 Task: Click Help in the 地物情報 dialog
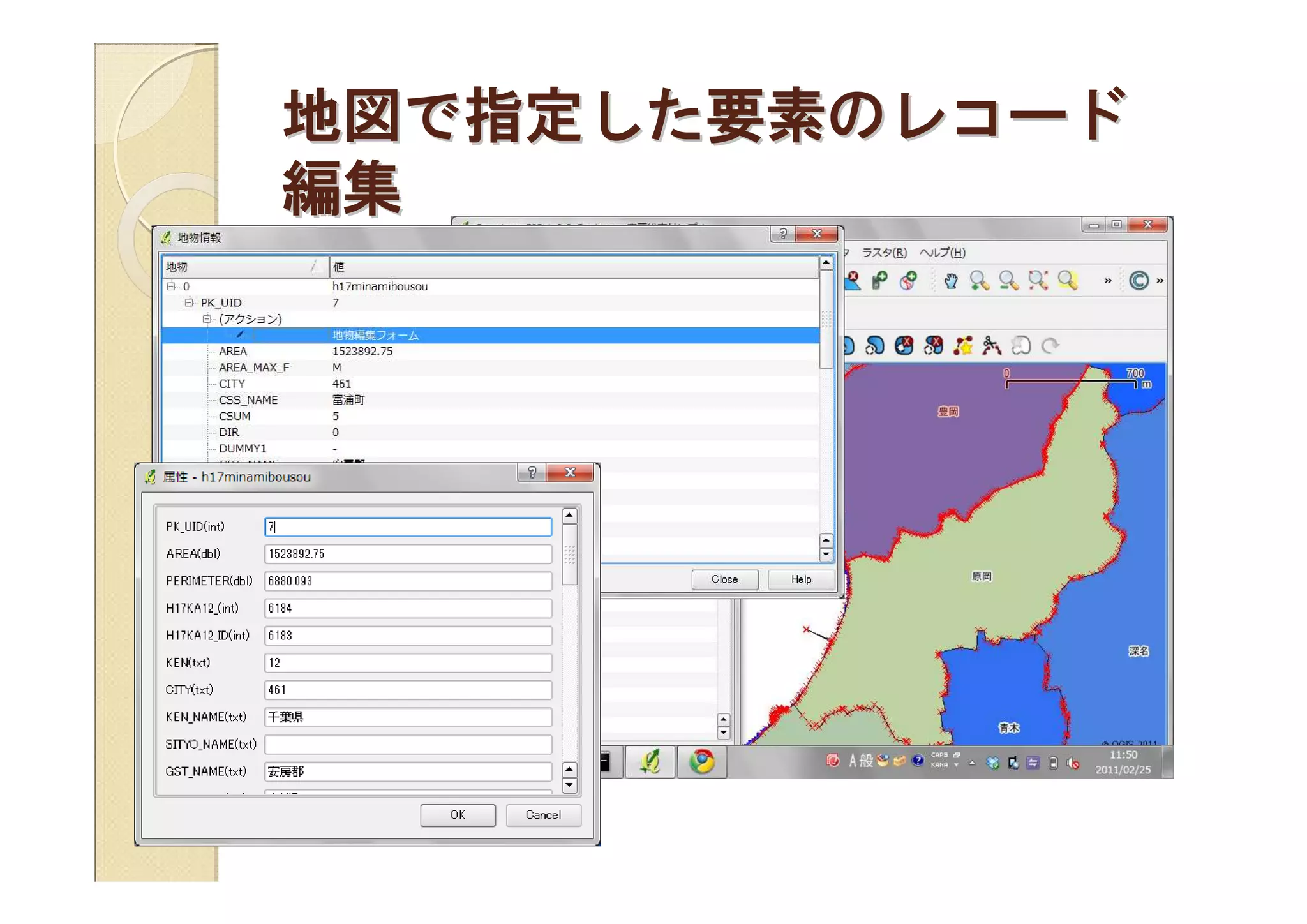802,579
